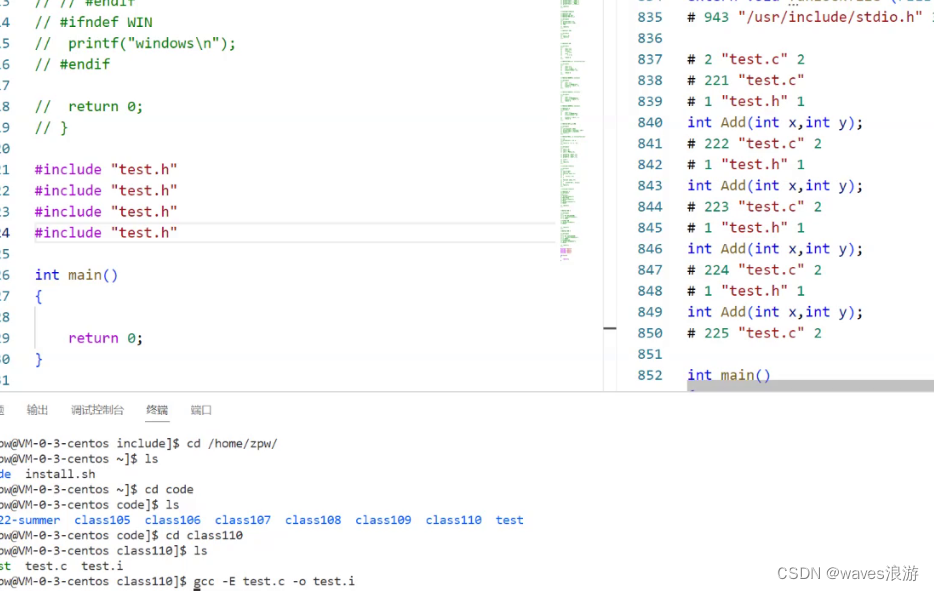Show the 端口 panel tab
Viewport: 934px width, 591px height.
[x=201, y=410]
